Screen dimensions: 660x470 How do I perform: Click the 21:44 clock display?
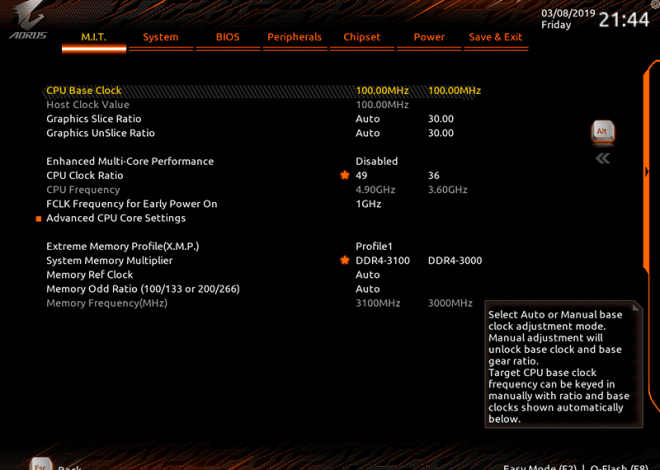pyautogui.click(x=624, y=20)
